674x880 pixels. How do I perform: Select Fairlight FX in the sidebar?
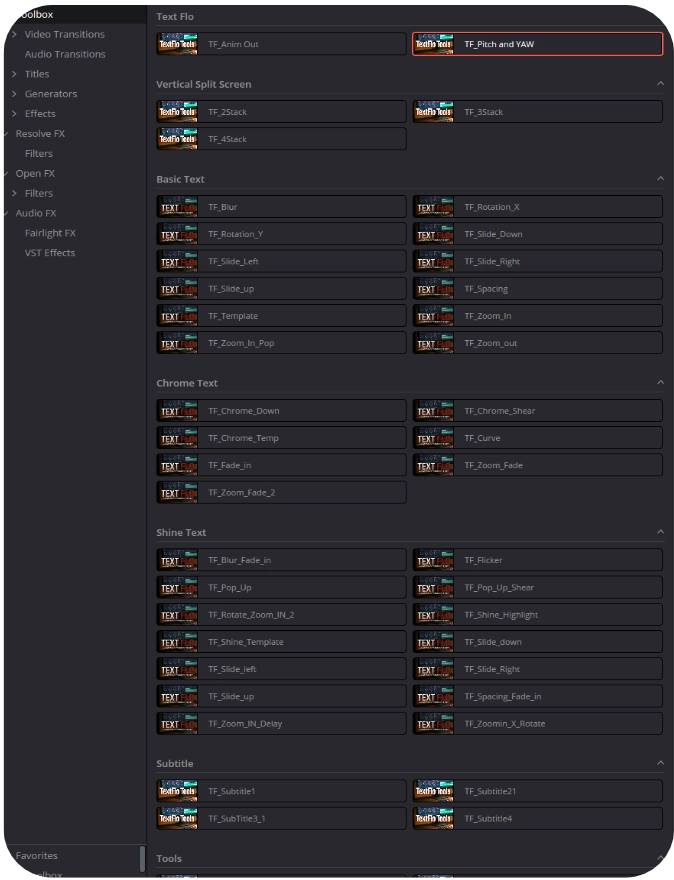click(x=50, y=233)
